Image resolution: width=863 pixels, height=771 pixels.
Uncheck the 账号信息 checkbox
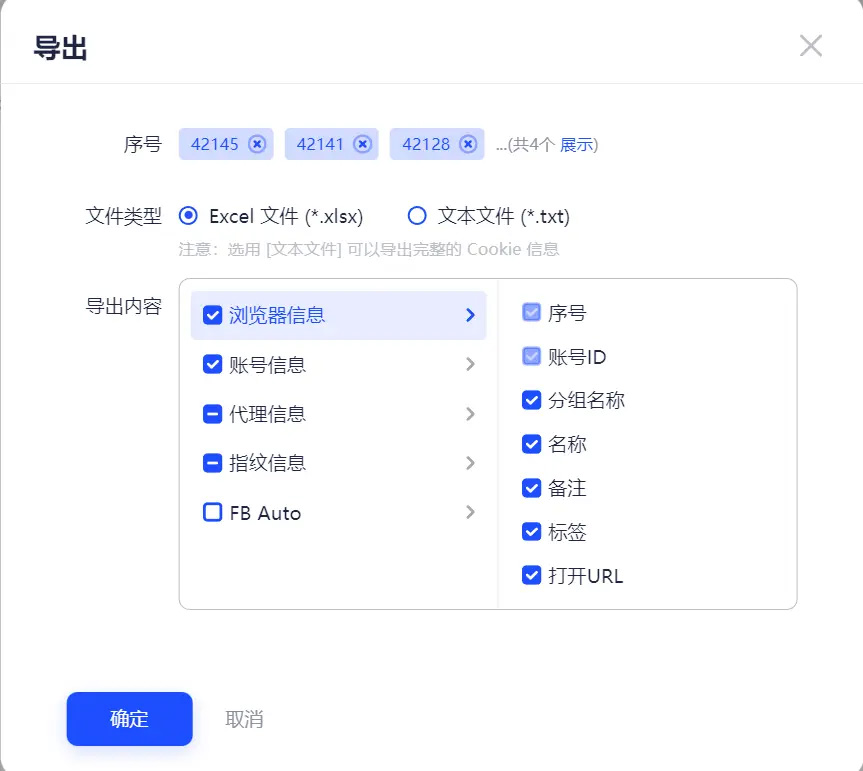coord(212,364)
